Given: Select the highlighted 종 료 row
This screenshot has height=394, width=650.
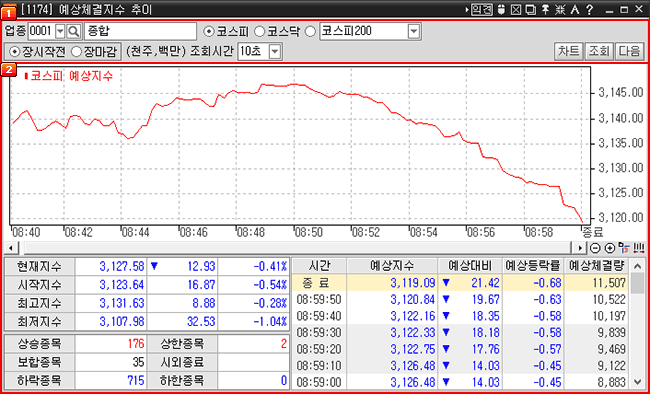Looking at the screenshot, I should point(461,283).
